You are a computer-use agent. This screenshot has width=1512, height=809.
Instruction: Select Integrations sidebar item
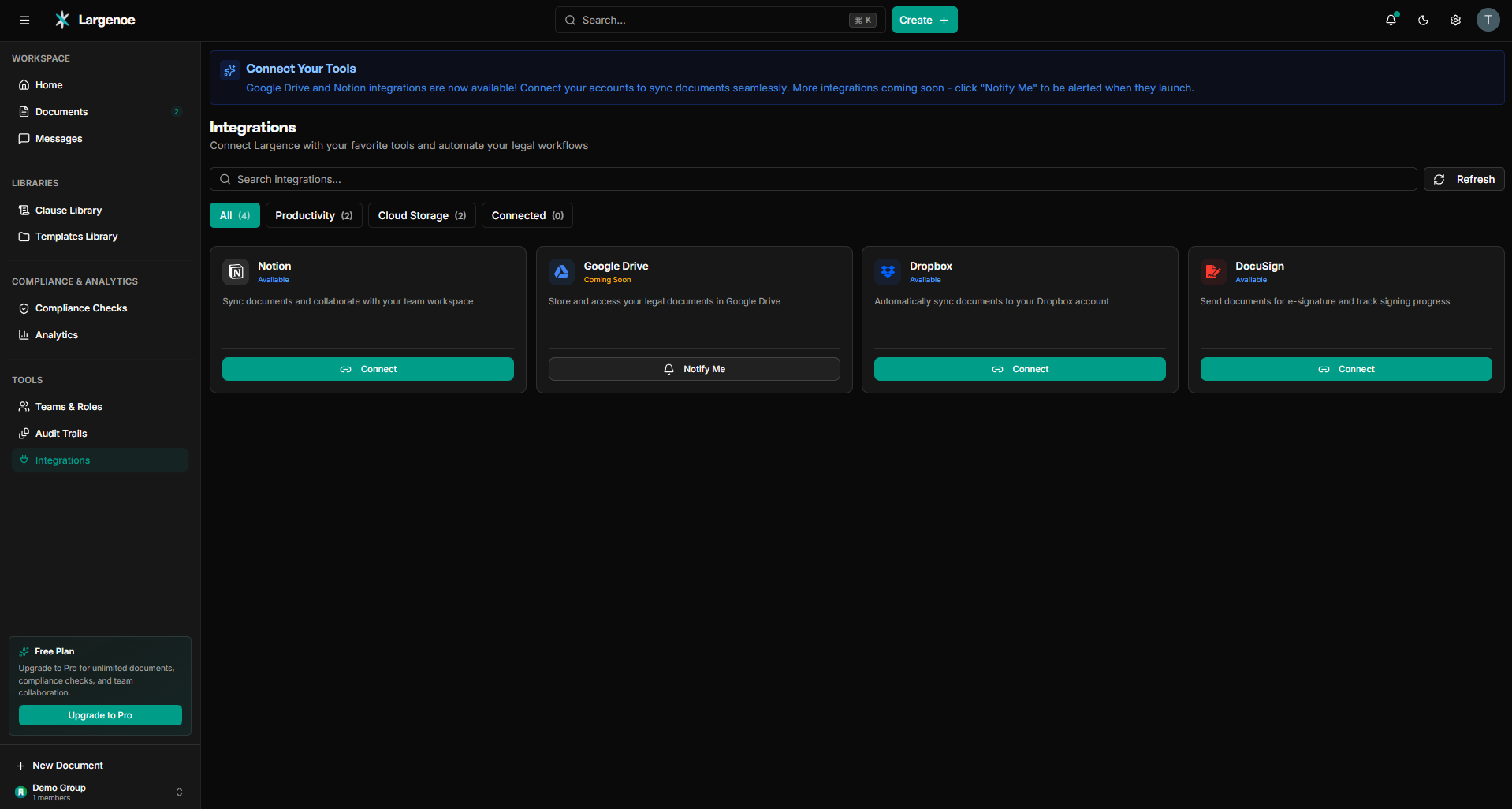pyautogui.click(x=100, y=460)
